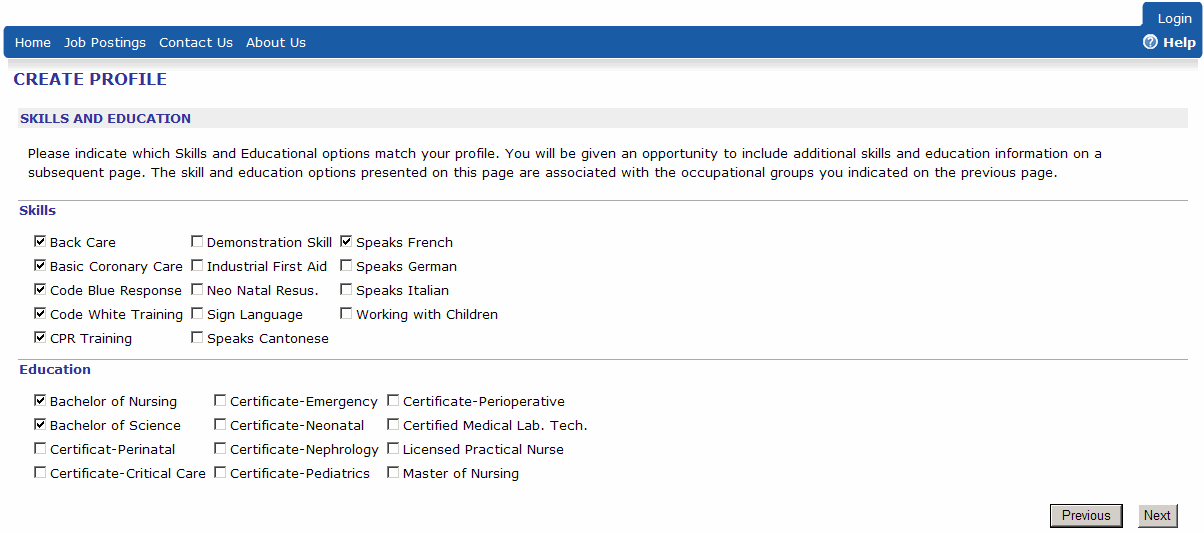Go to the Home menu item
This screenshot has height=533, width=1204.
tap(33, 42)
